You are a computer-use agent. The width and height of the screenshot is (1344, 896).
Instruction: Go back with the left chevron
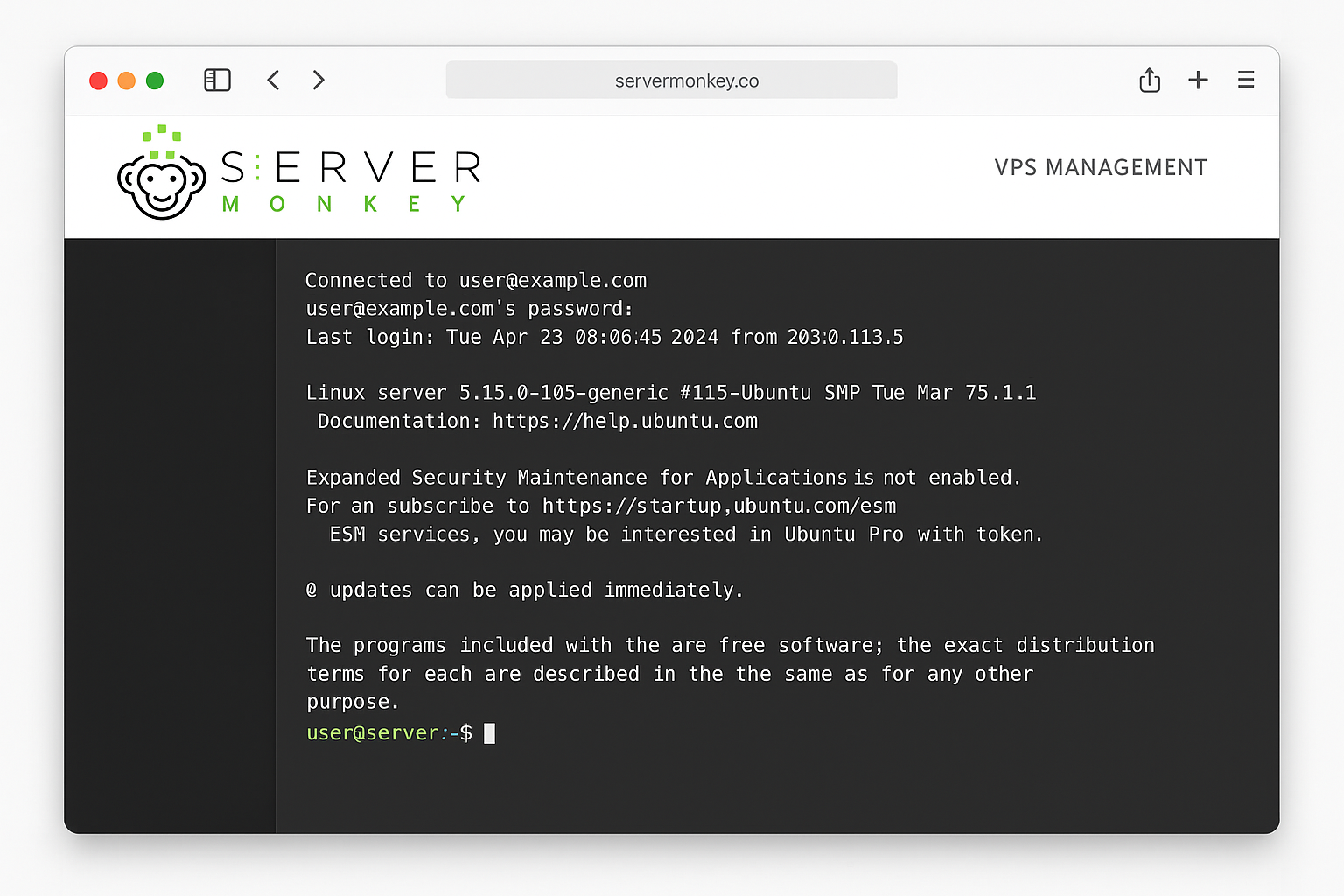(273, 80)
